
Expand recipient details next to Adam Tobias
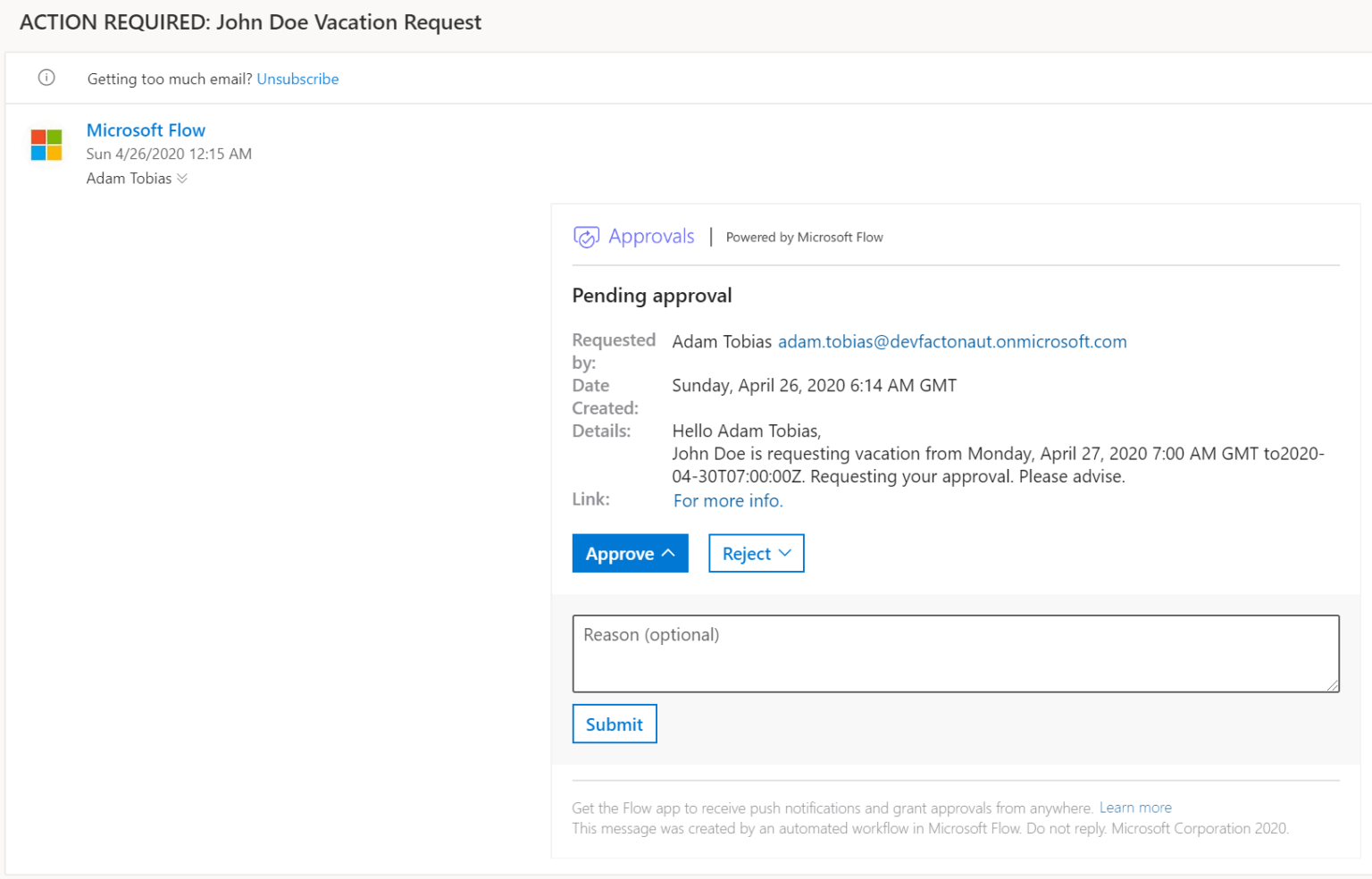tap(182, 178)
